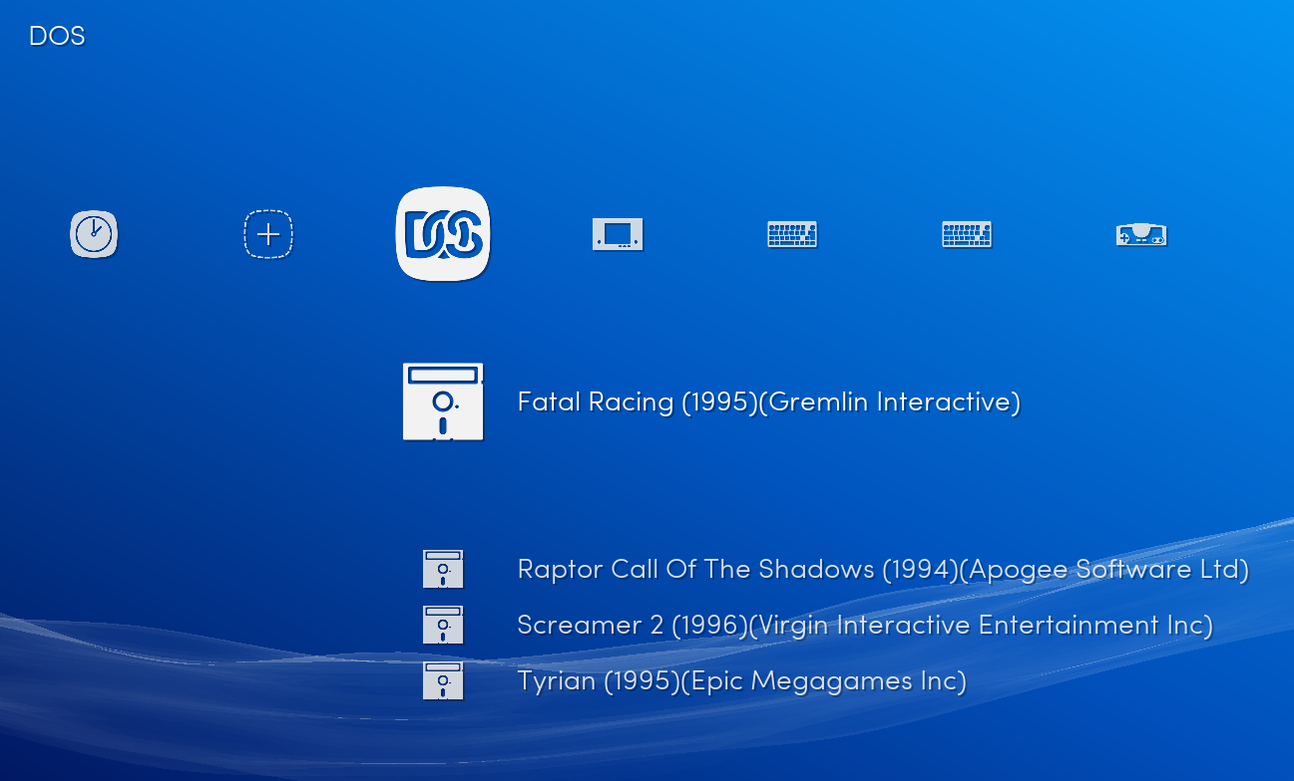Select Screamer 2 from the game list
This screenshot has width=1294, height=781.
click(863, 624)
